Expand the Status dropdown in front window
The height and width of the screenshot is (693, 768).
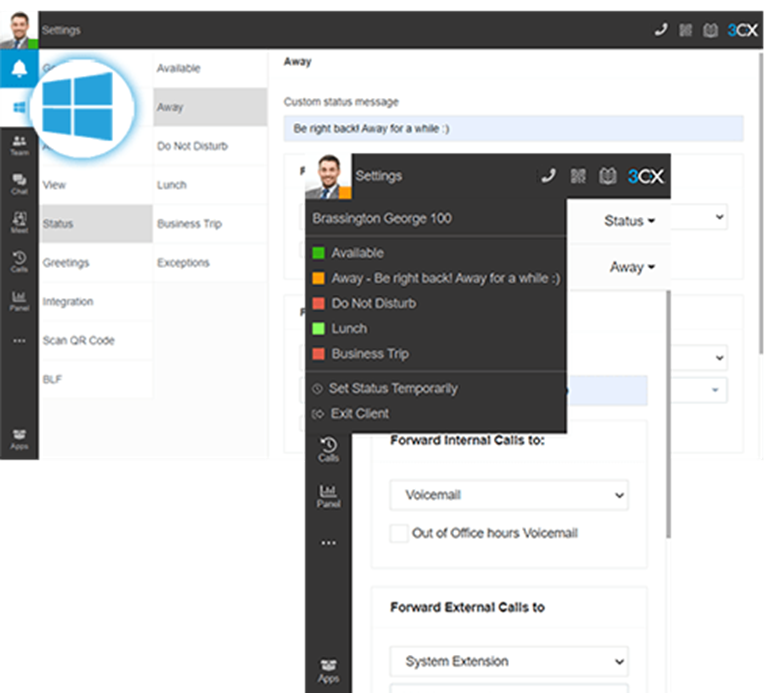(x=629, y=221)
